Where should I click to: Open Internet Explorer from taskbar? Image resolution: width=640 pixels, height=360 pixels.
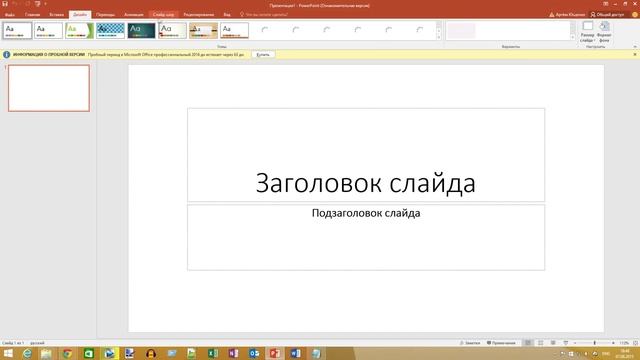tap(27, 353)
